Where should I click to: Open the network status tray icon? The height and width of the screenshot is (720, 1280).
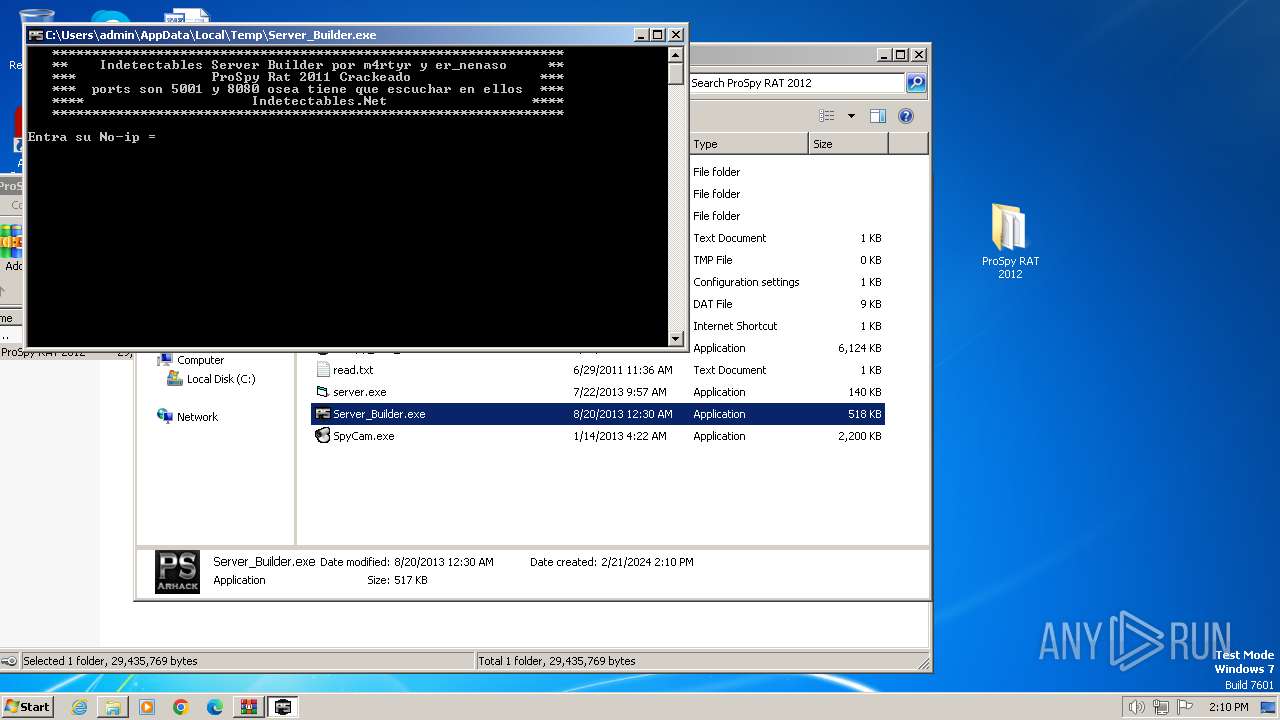point(1161,707)
